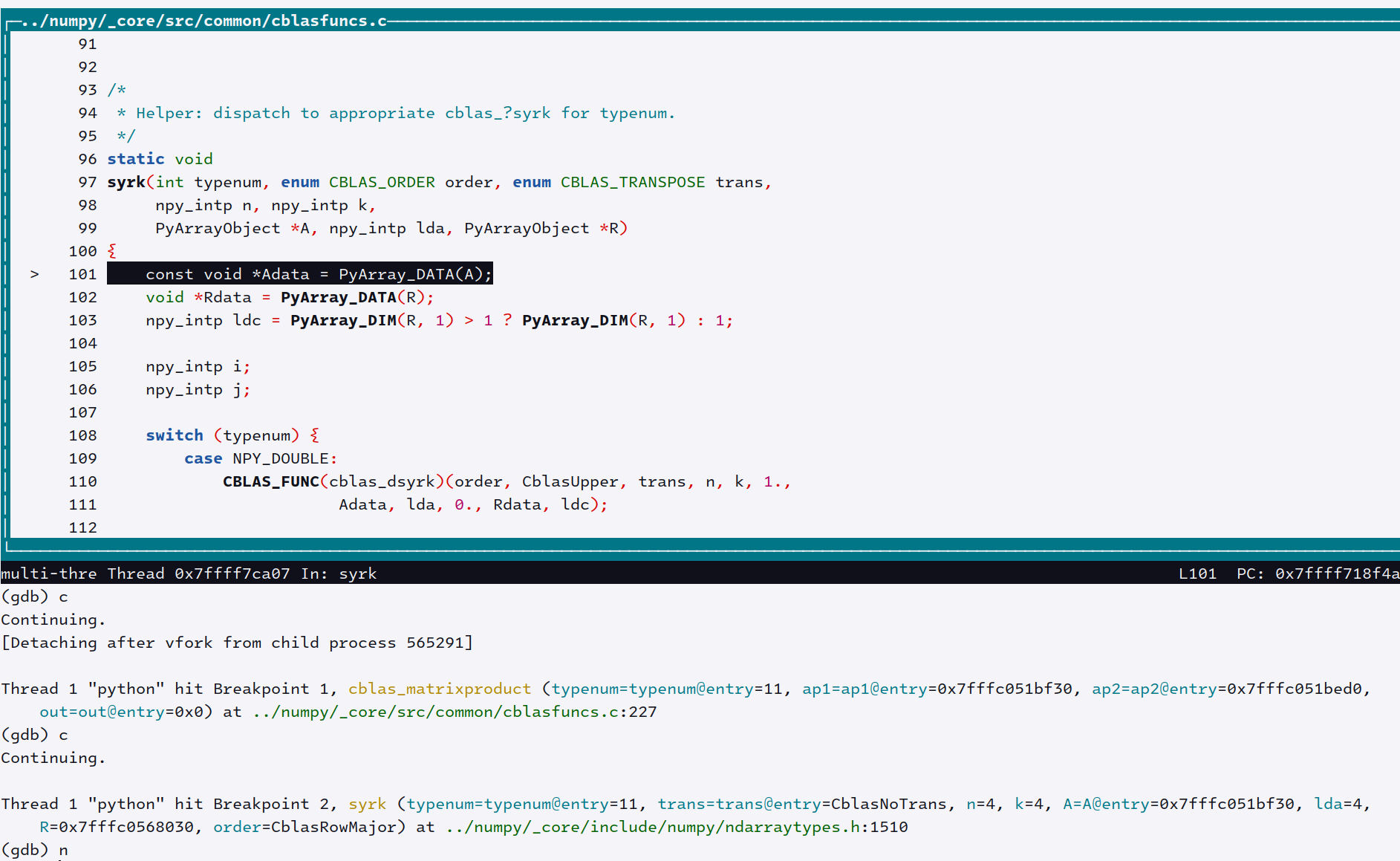Click 'npy_intp i;' on line 105
1400x861 pixels.
pos(198,366)
